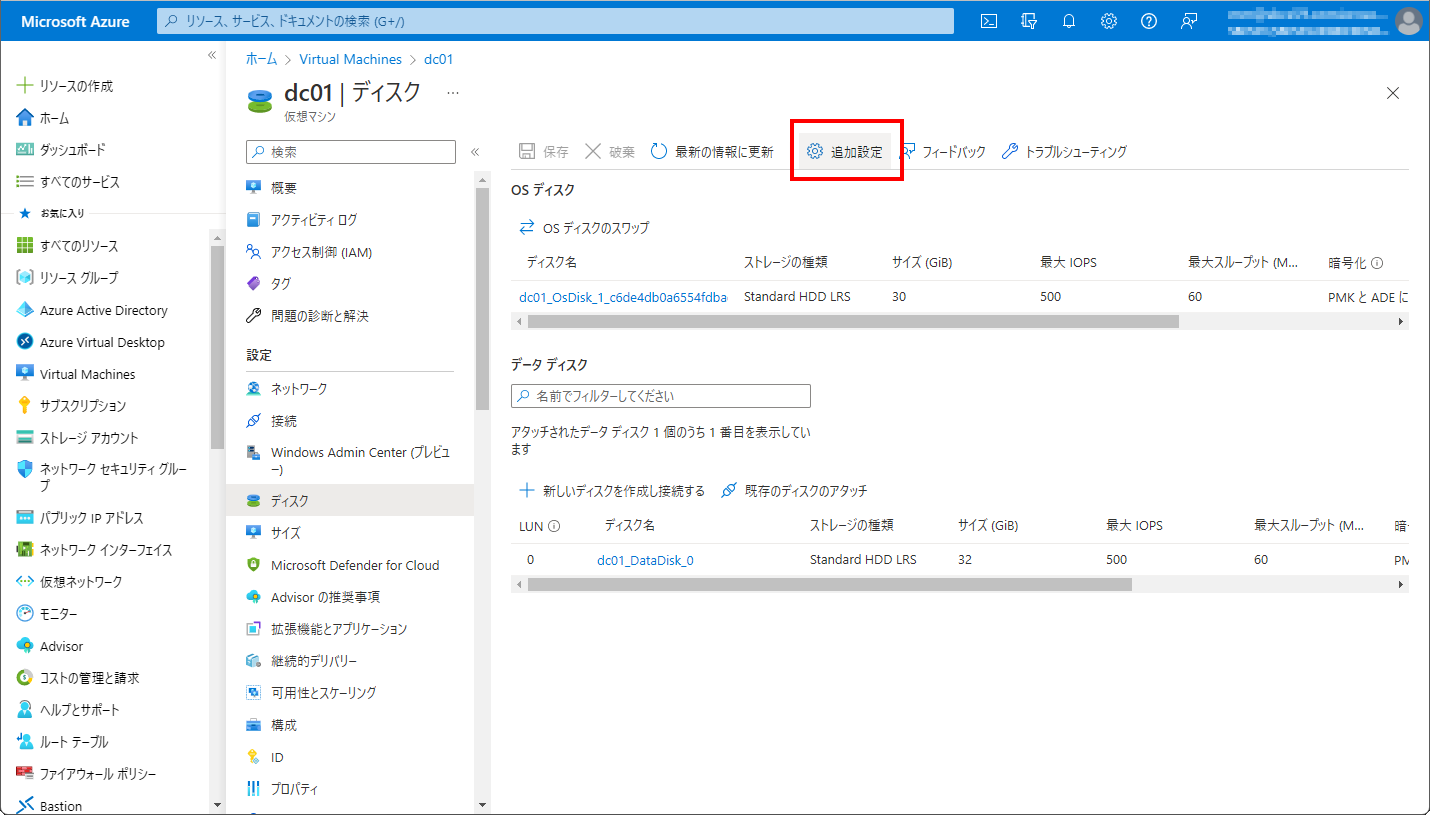Click the LUN info icon
Image resolution: width=1430 pixels, height=815 pixels.
coord(554,526)
